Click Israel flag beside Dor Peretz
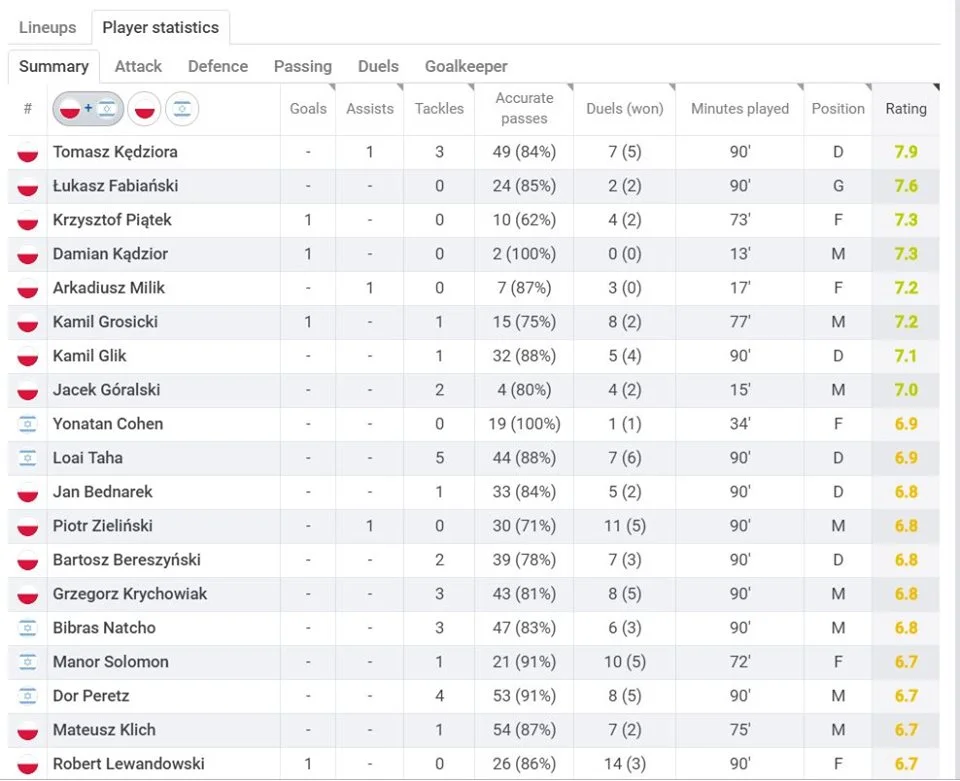 tap(27, 696)
